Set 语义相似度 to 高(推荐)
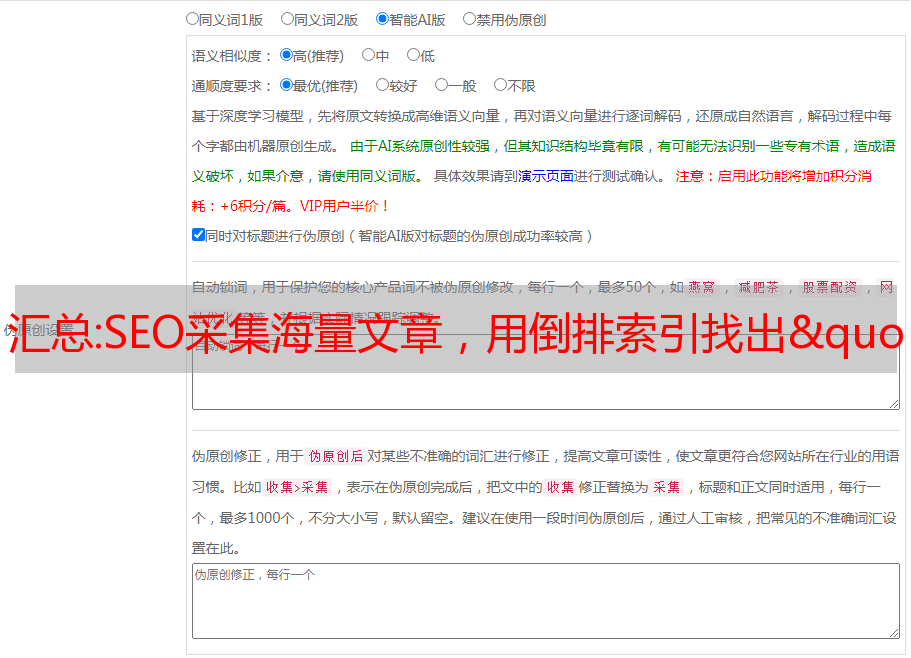Screen dimensions: 911x658 (x=286, y=55)
